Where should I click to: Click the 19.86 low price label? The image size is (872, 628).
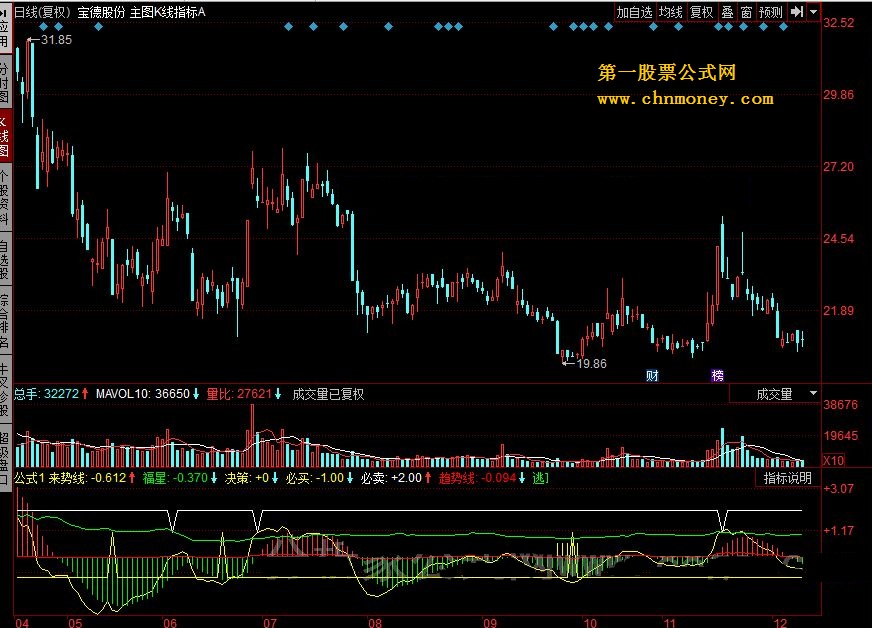click(592, 364)
